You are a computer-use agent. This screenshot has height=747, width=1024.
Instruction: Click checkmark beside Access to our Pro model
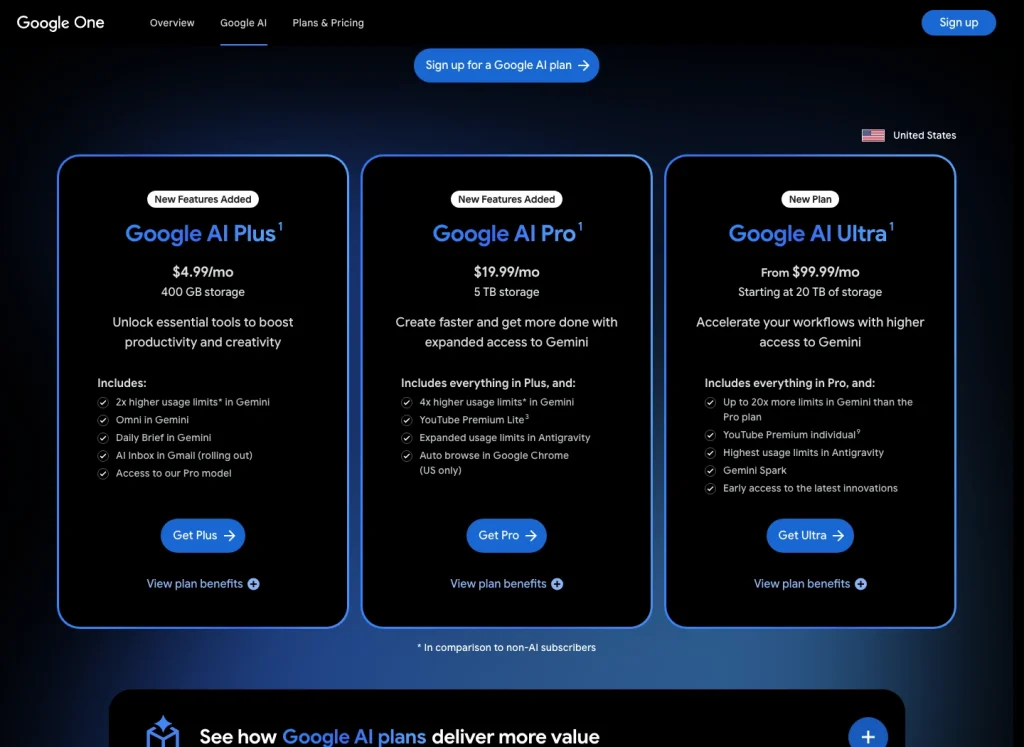(x=103, y=473)
